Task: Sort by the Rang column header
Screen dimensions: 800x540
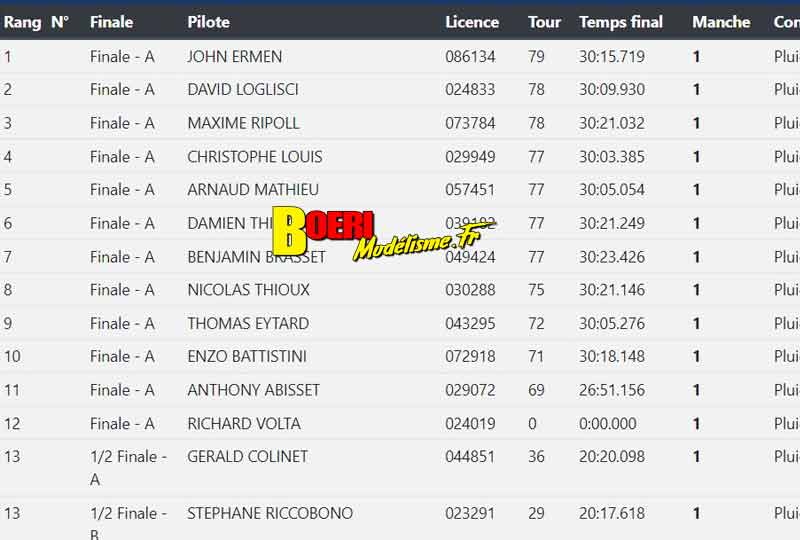Action: [22, 22]
